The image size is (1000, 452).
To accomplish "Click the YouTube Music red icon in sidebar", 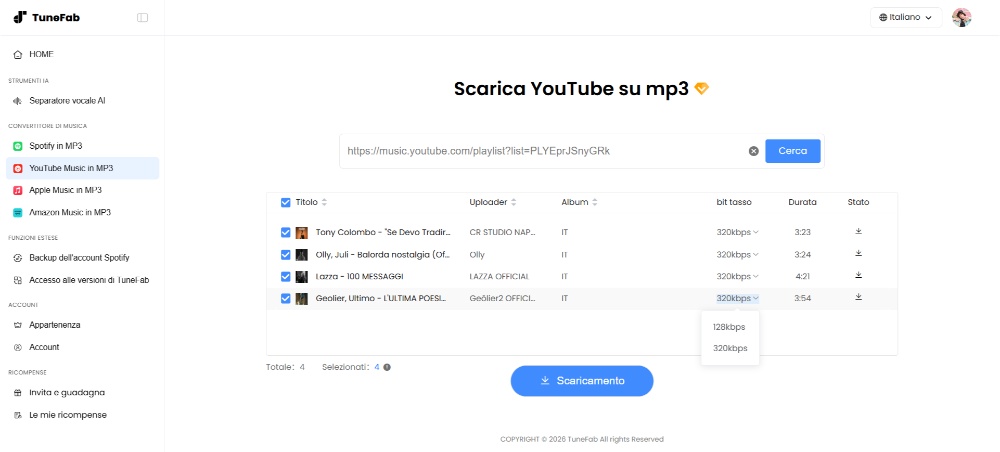I will (x=18, y=168).
